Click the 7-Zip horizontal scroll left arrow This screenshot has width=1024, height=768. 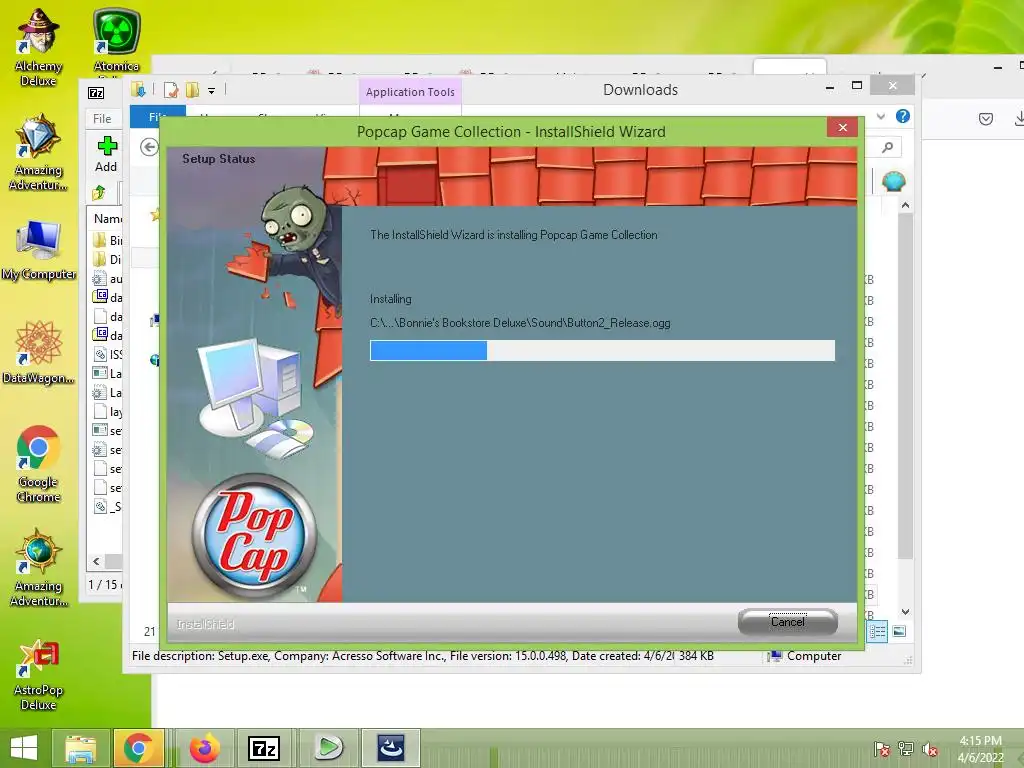click(x=96, y=561)
